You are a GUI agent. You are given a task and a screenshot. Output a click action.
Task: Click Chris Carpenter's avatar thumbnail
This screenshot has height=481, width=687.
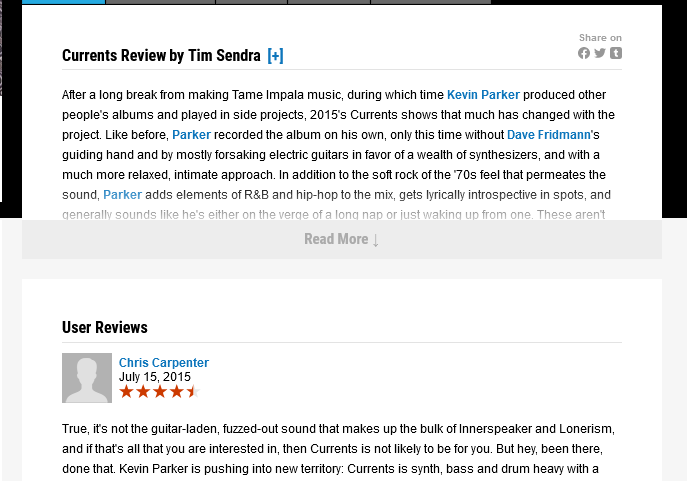click(x=87, y=378)
